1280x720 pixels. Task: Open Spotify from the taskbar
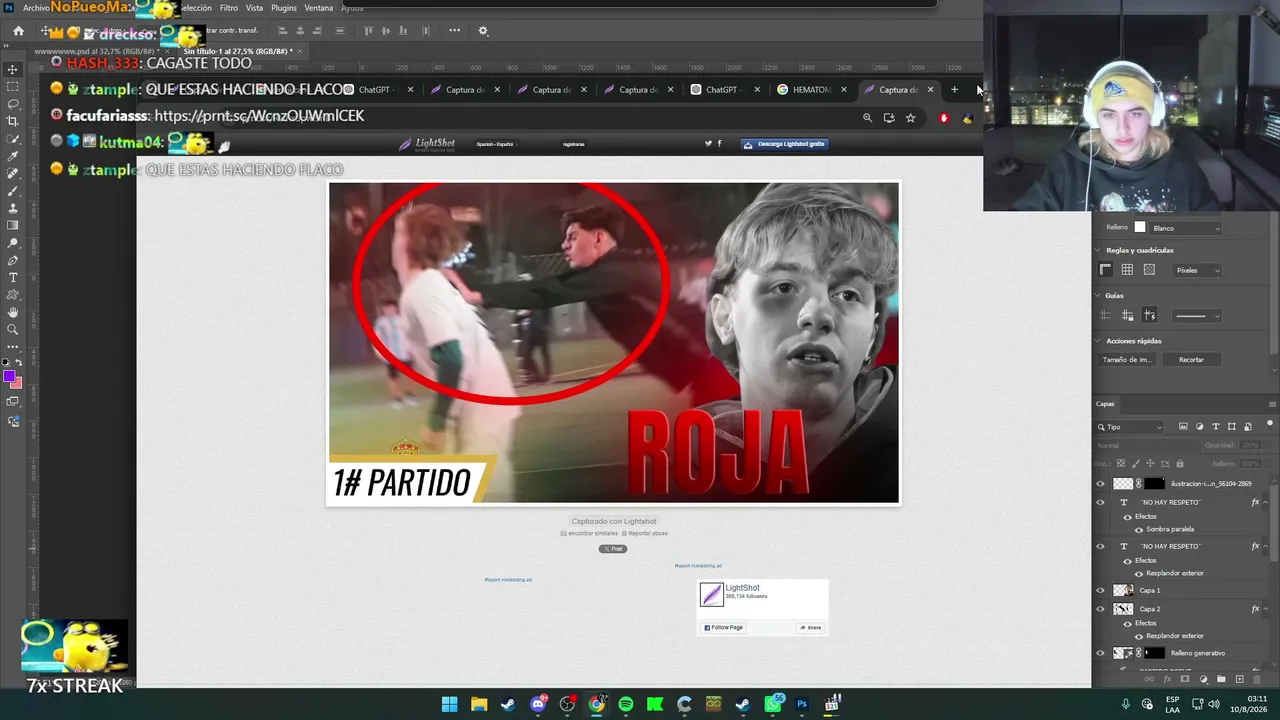(x=626, y=704)
